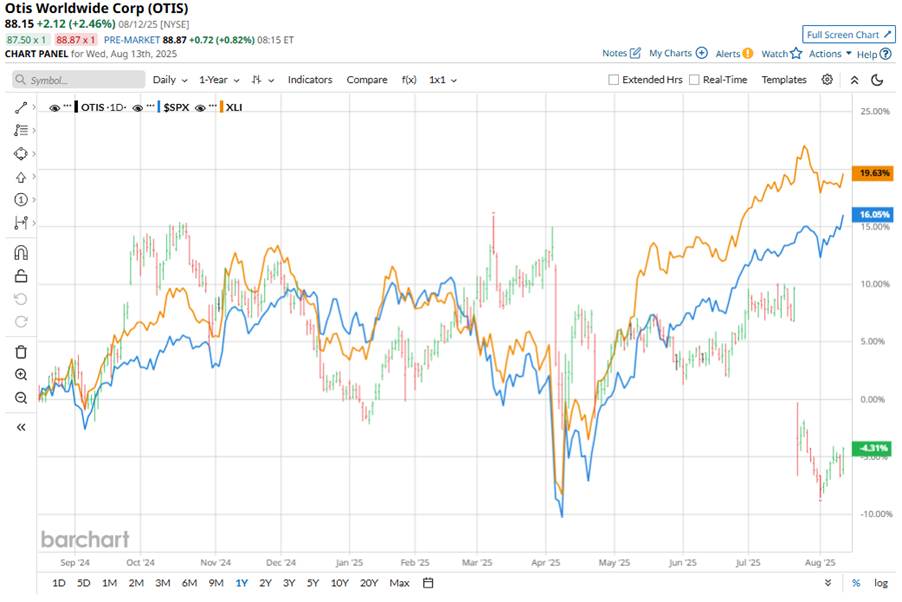The image size is (902, 602).
Task: Click the blue $SPX 16.05% price label
Action: (873, 215)
